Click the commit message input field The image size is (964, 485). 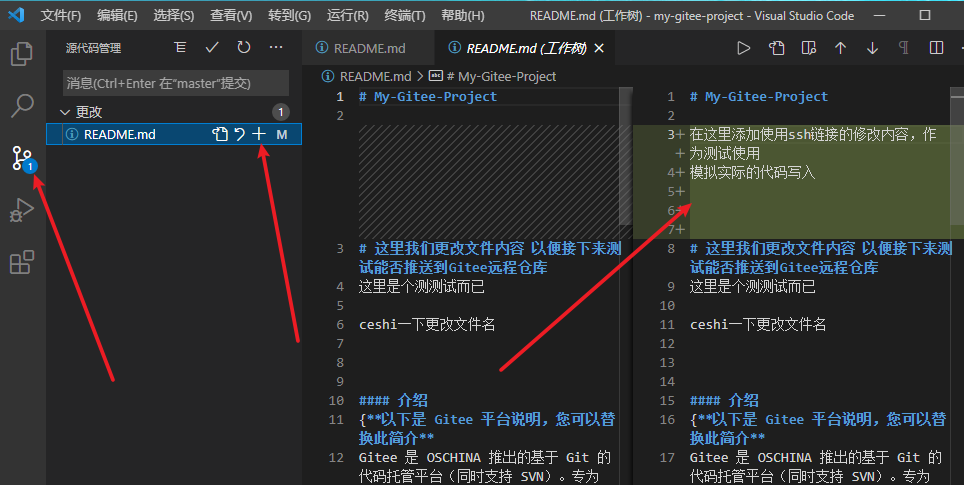(176, 83)
